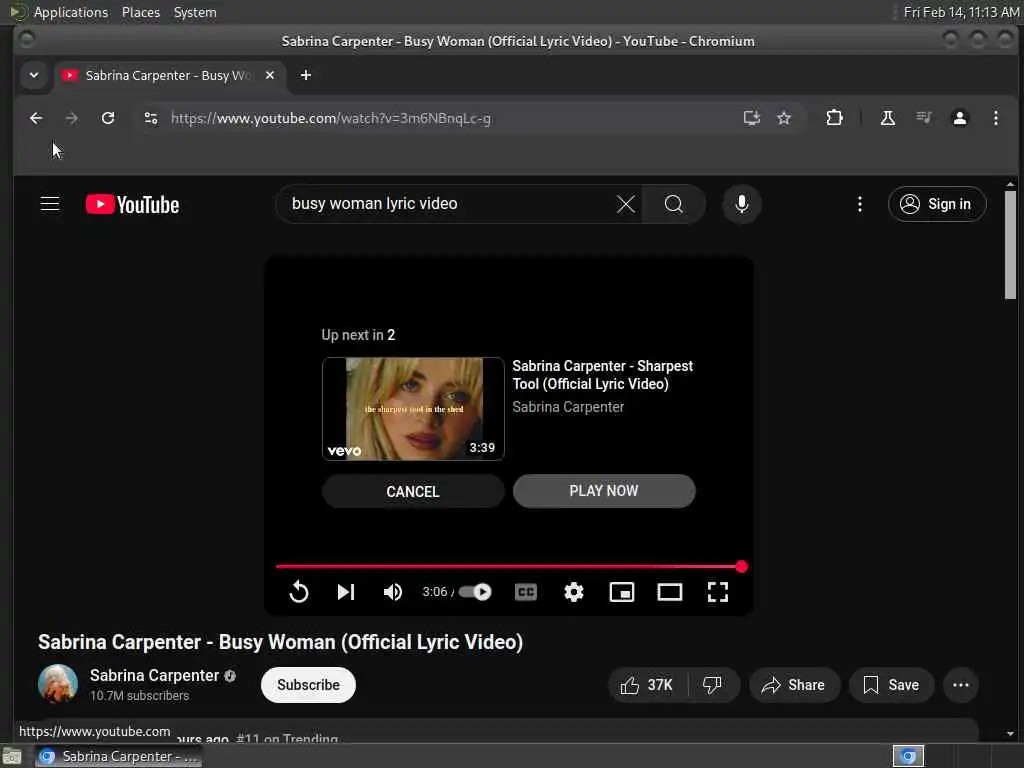Open Chrome Labs flask icon
The width and height of the screenshot is (1024, 768).
point(888,118)
